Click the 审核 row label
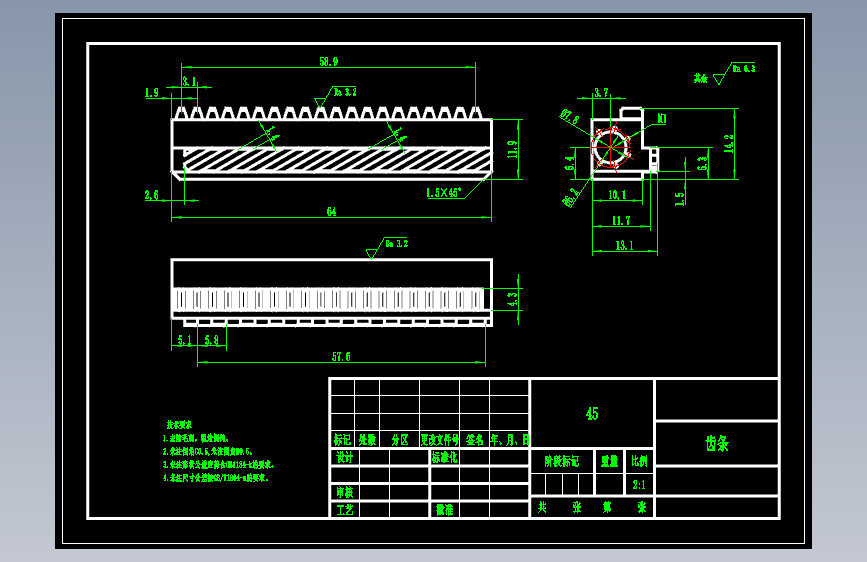 344,492
